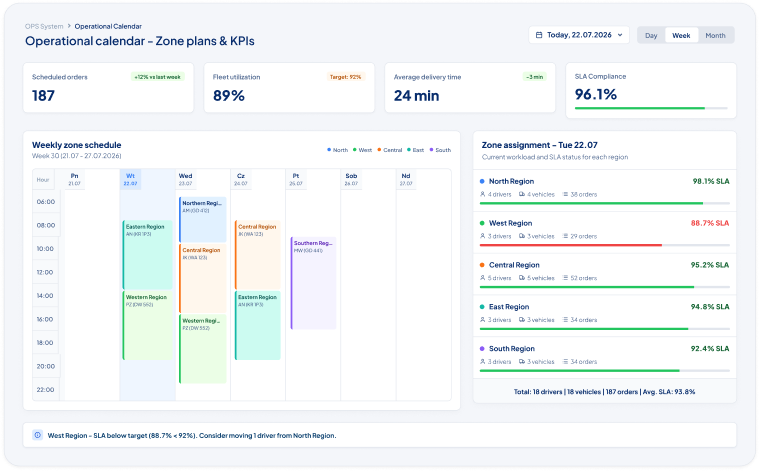The height and width of the screenshot is (472, 760).
Task: Expand the West Region zone row
Action: (x=604, y=232)
